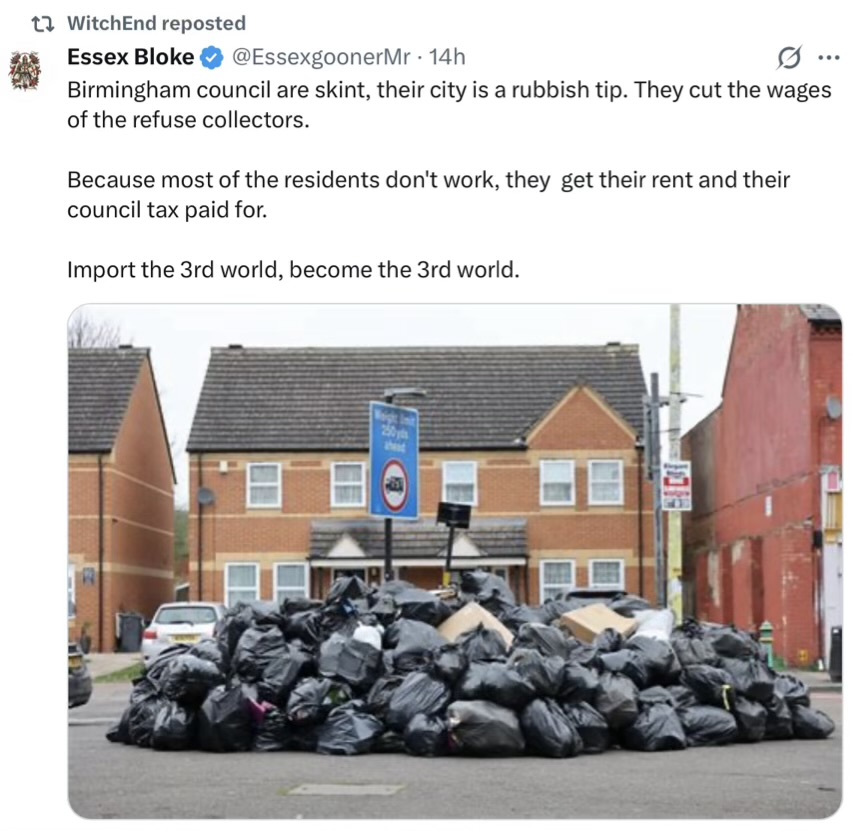This screenshot has width=854, height=831.
Task: Open the @EssexgoonerMr handle link
Action: point(321,57)
